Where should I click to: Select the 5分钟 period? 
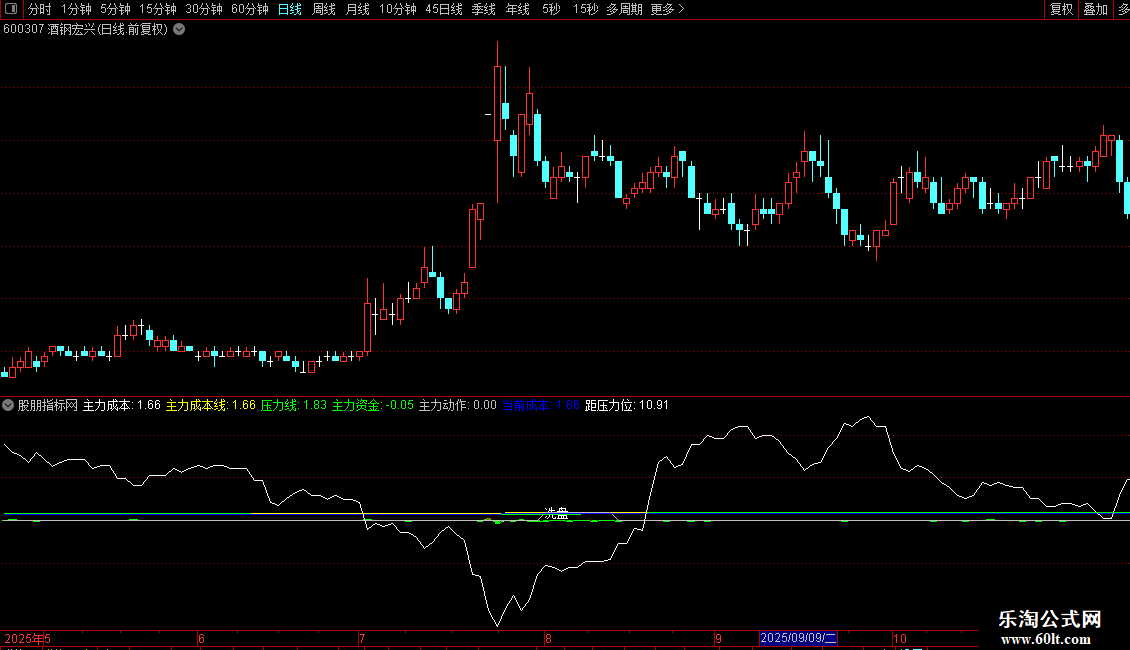coord(115,9)
